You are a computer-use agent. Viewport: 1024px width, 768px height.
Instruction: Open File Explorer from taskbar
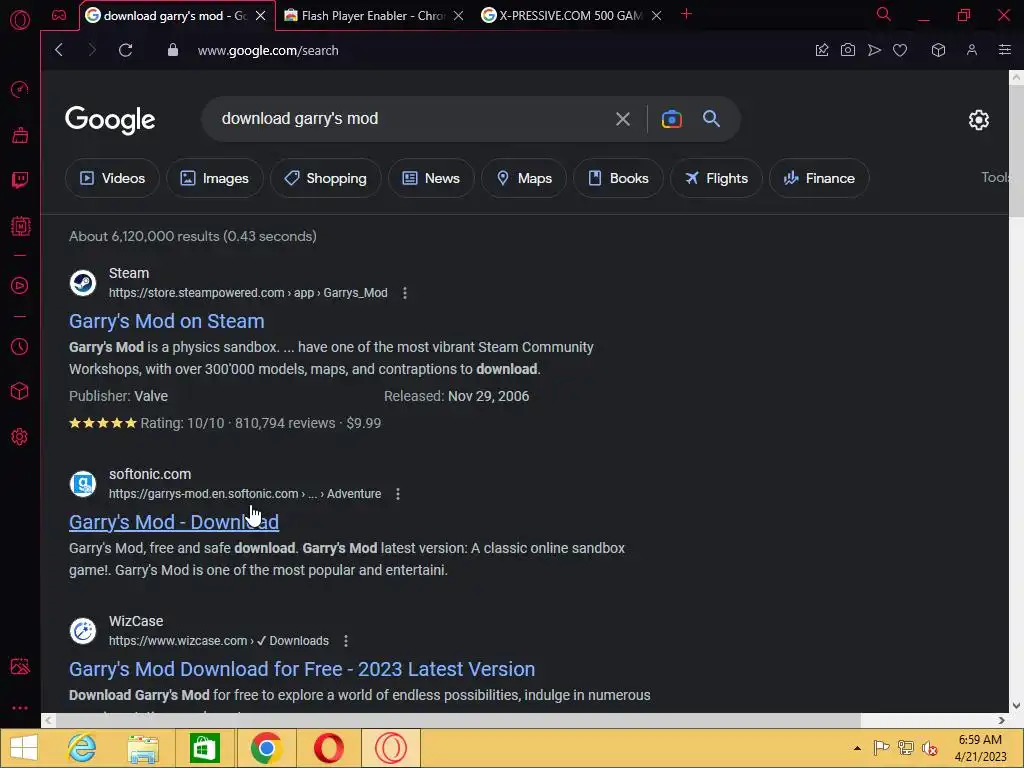tap(143, 748)
